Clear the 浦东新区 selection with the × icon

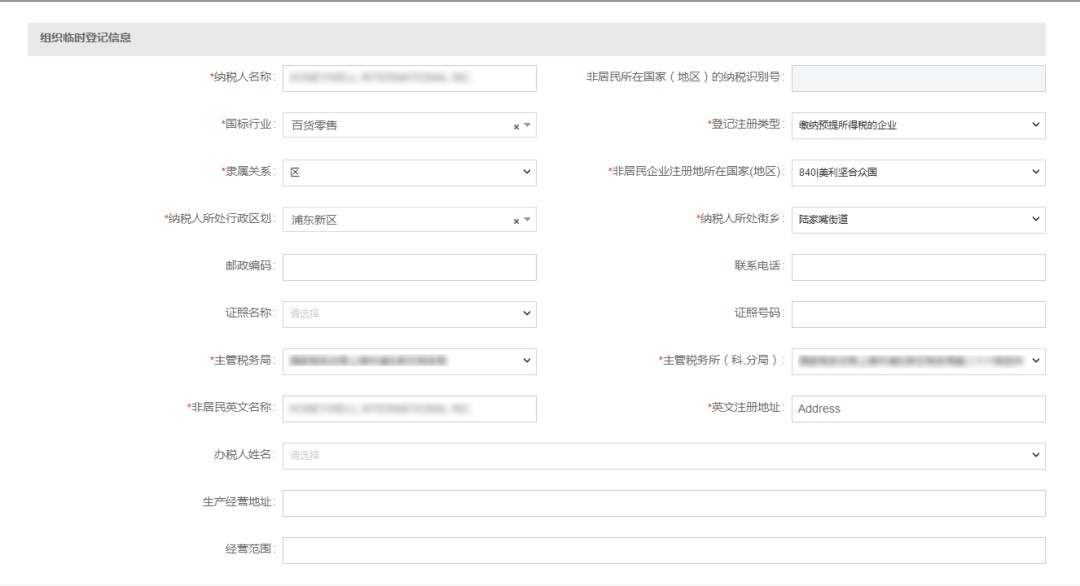click(516, 221)
